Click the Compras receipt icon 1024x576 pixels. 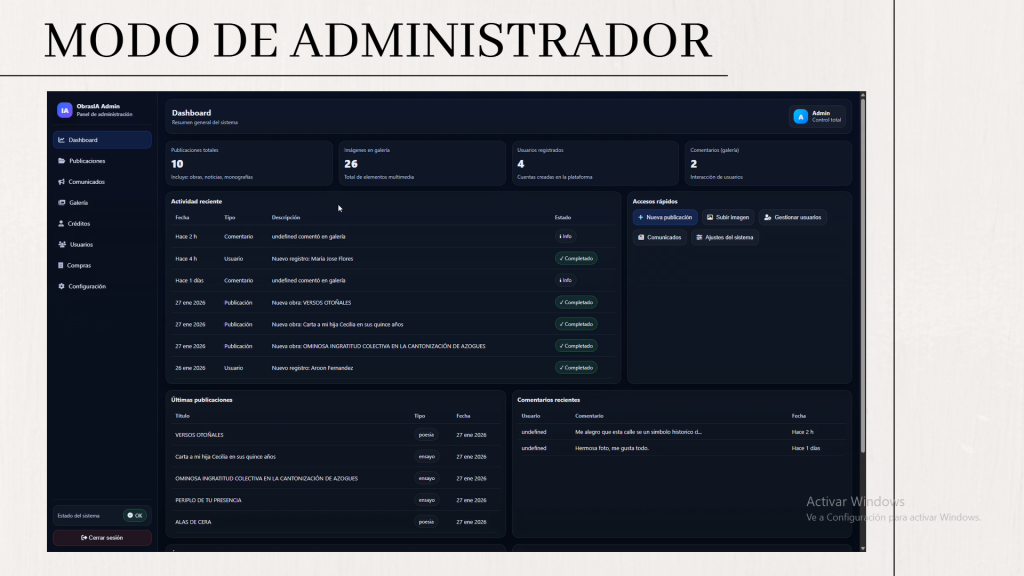click(62, 266)
